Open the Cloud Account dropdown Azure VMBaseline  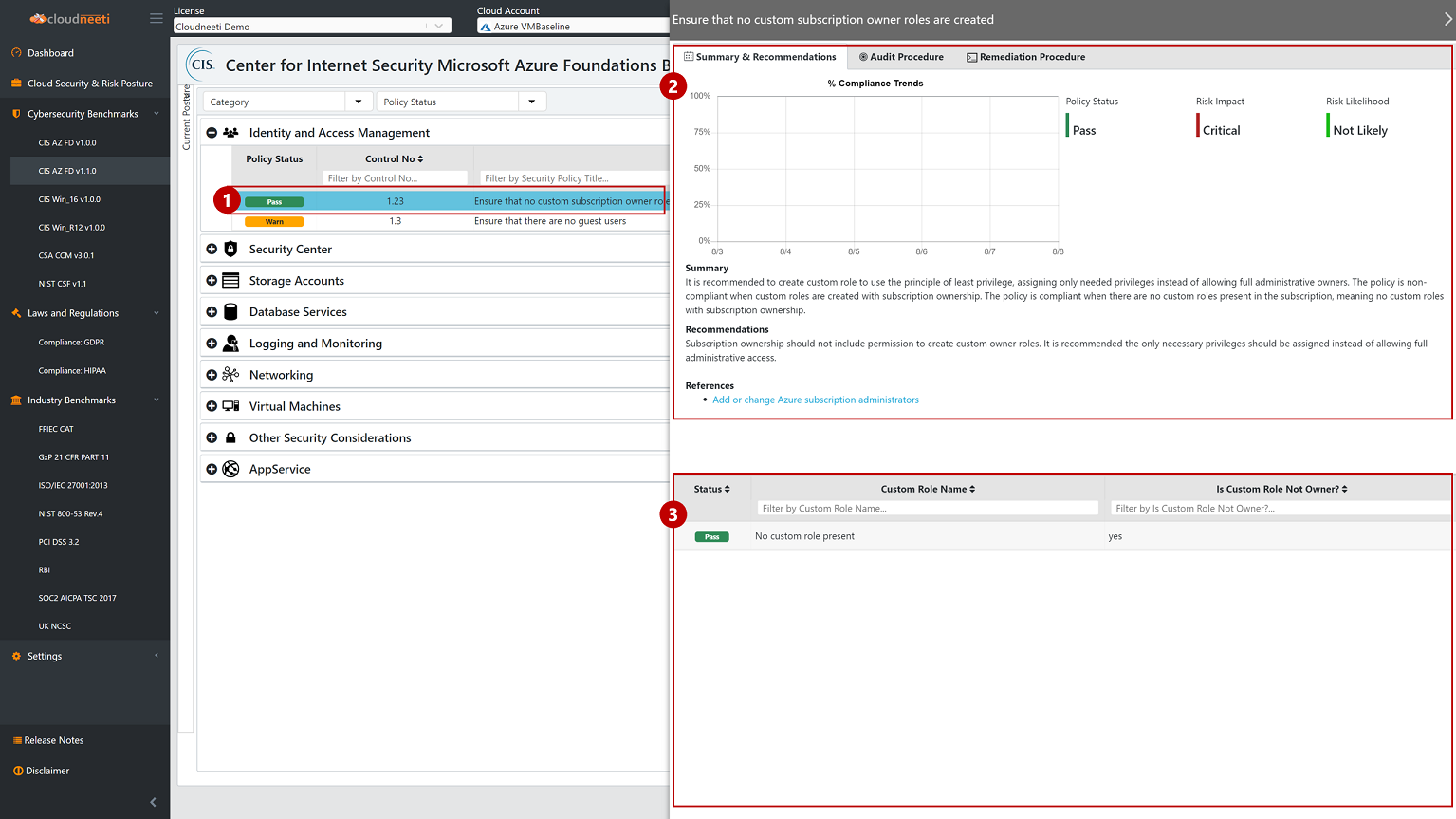tap(573, 27)
